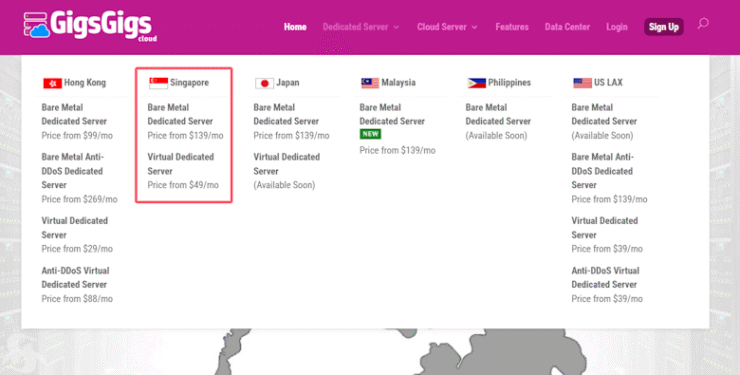The width and height of the screenshot is (740, 375).
Task: Select the Singapore heading
Action: (189, 83)
